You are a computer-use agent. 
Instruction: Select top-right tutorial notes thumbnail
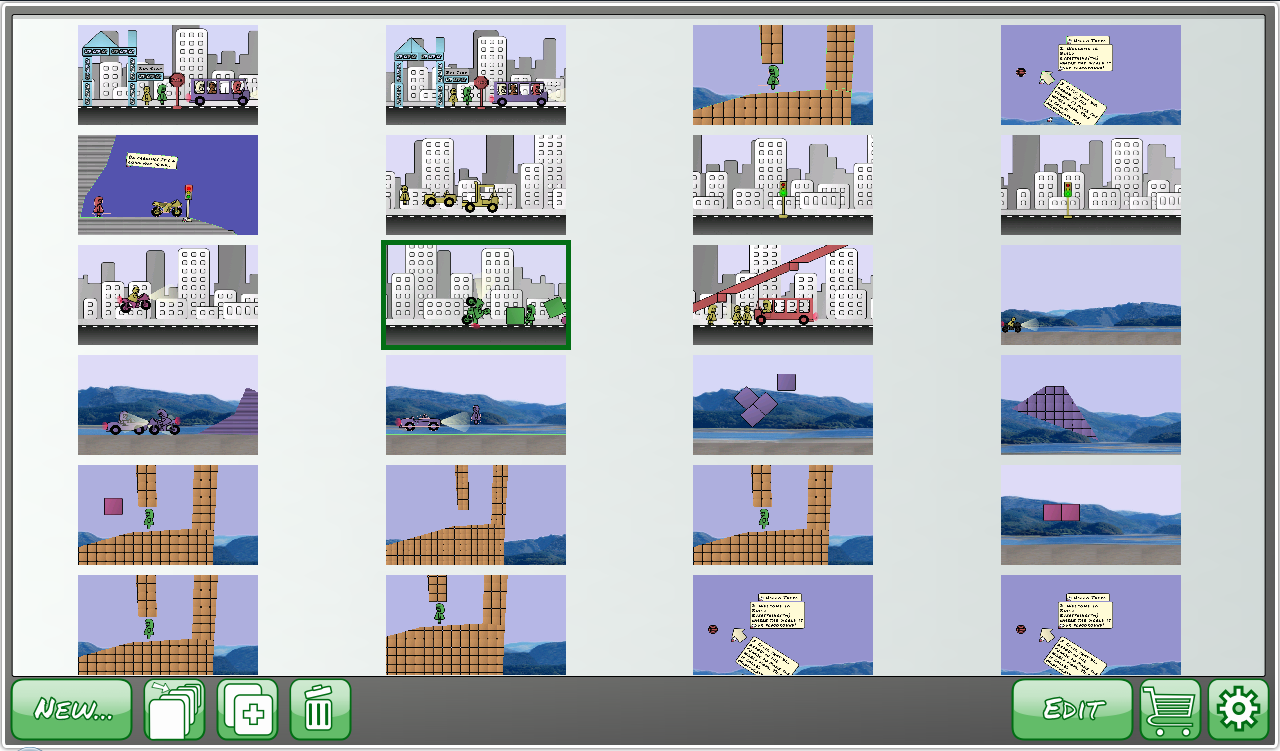click(x=1091, y=75)
